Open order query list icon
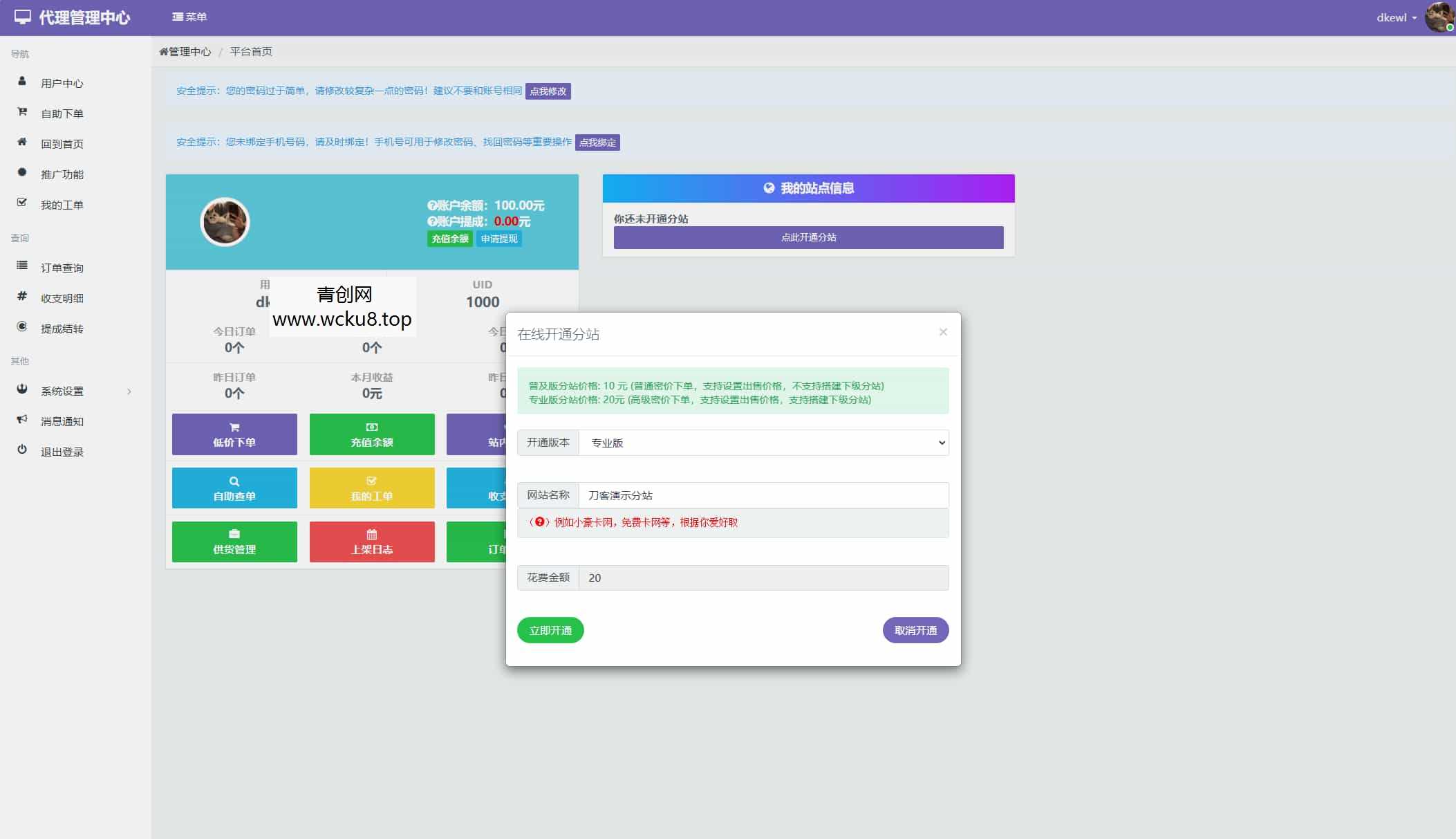Image resolution: width=1456 pixels, height=839 pixels. click(22, 266)
